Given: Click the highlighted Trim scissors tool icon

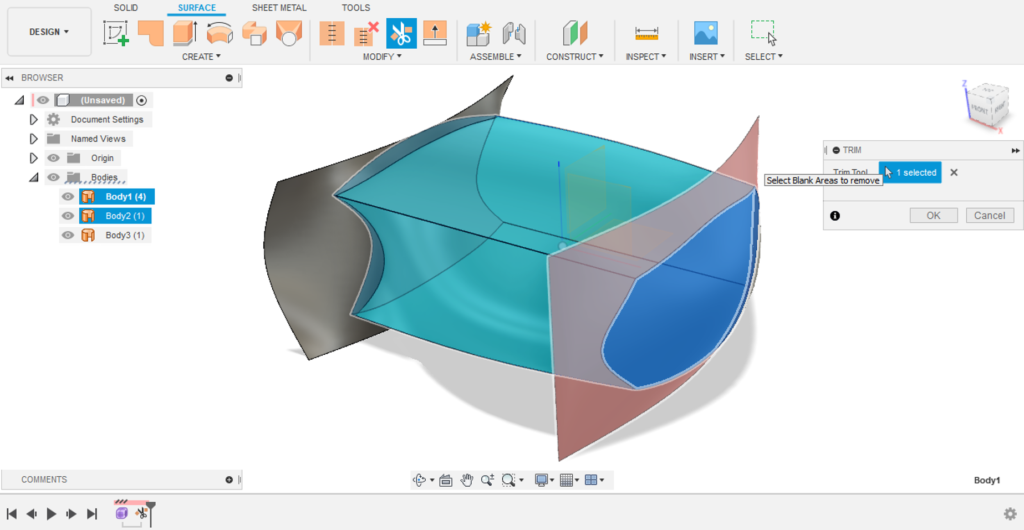Looking at the screenshot, I should (x=402, y=33).
